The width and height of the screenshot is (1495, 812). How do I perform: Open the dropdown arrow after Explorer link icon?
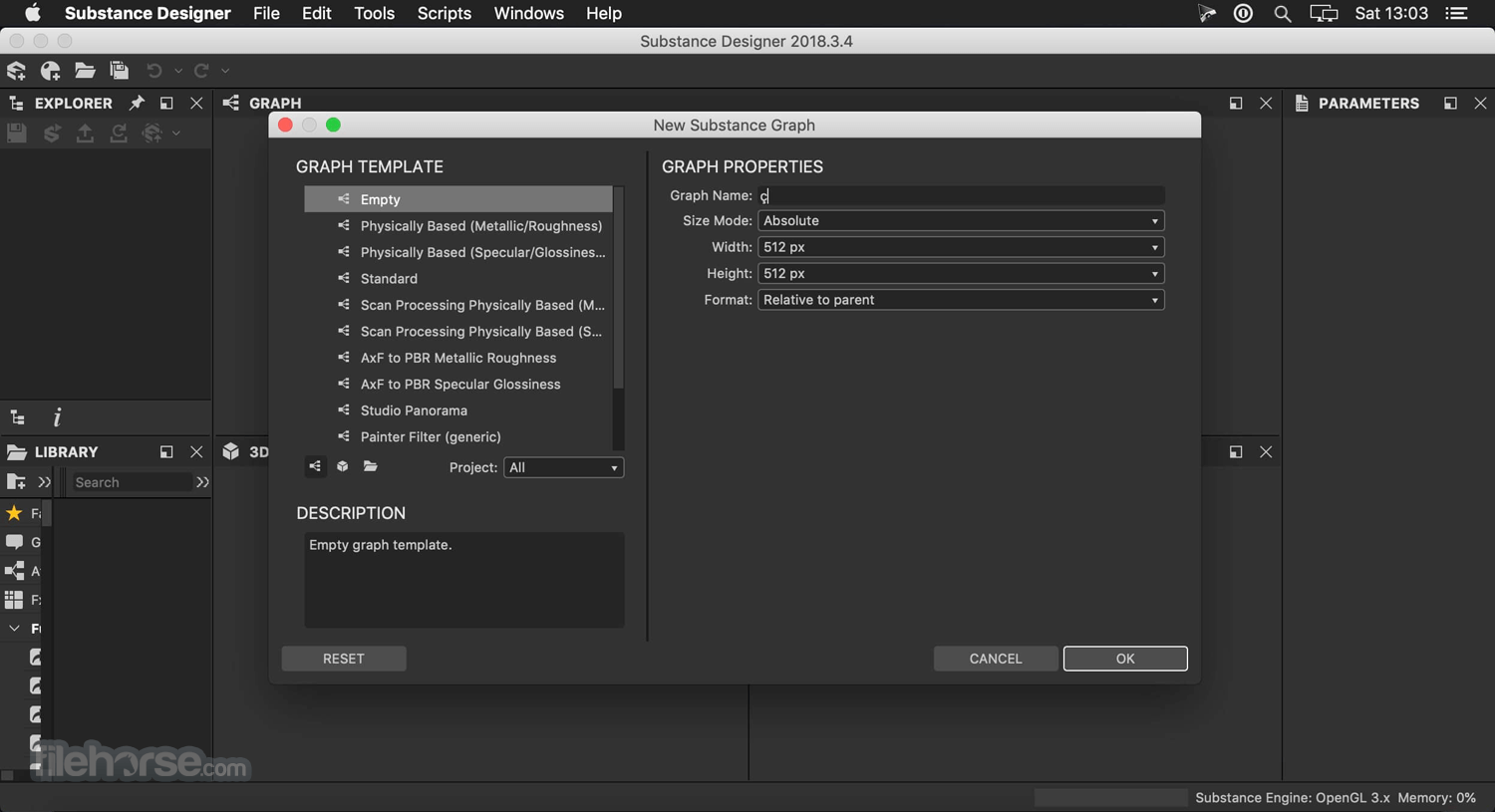click(x=176, y=134)
